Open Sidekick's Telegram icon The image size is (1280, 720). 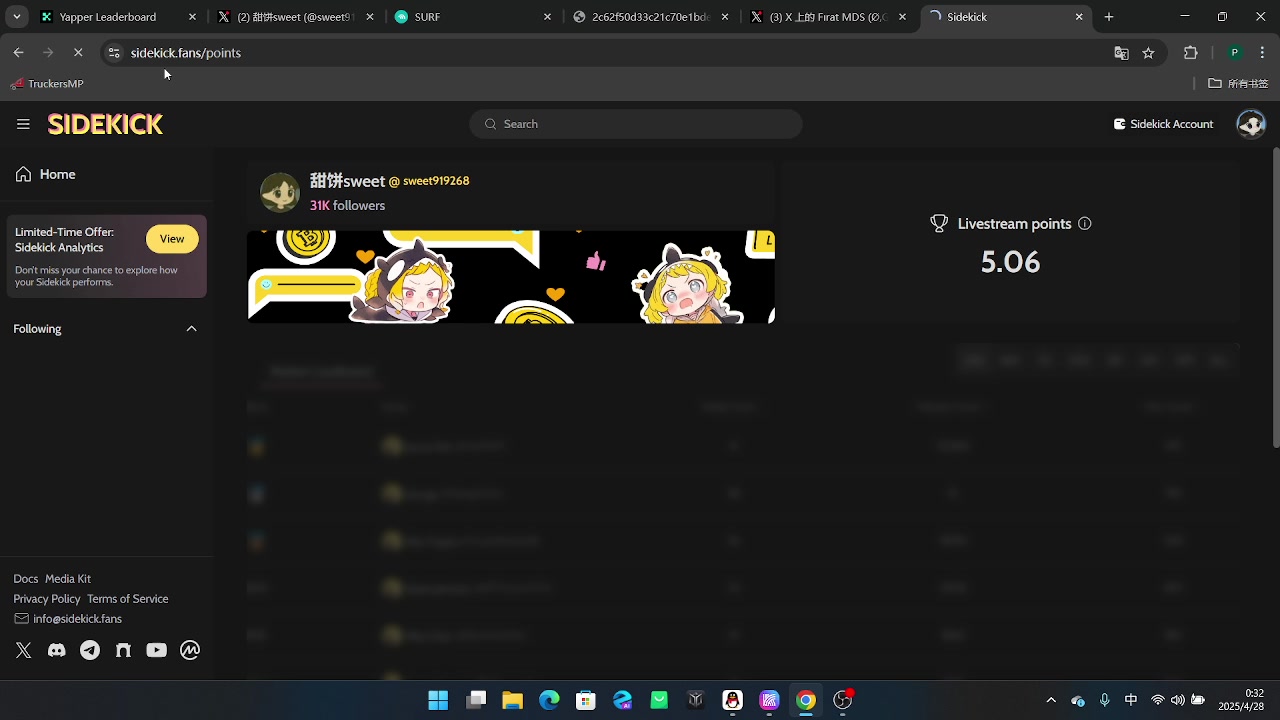pyautogui.click(x=90, y=650)
